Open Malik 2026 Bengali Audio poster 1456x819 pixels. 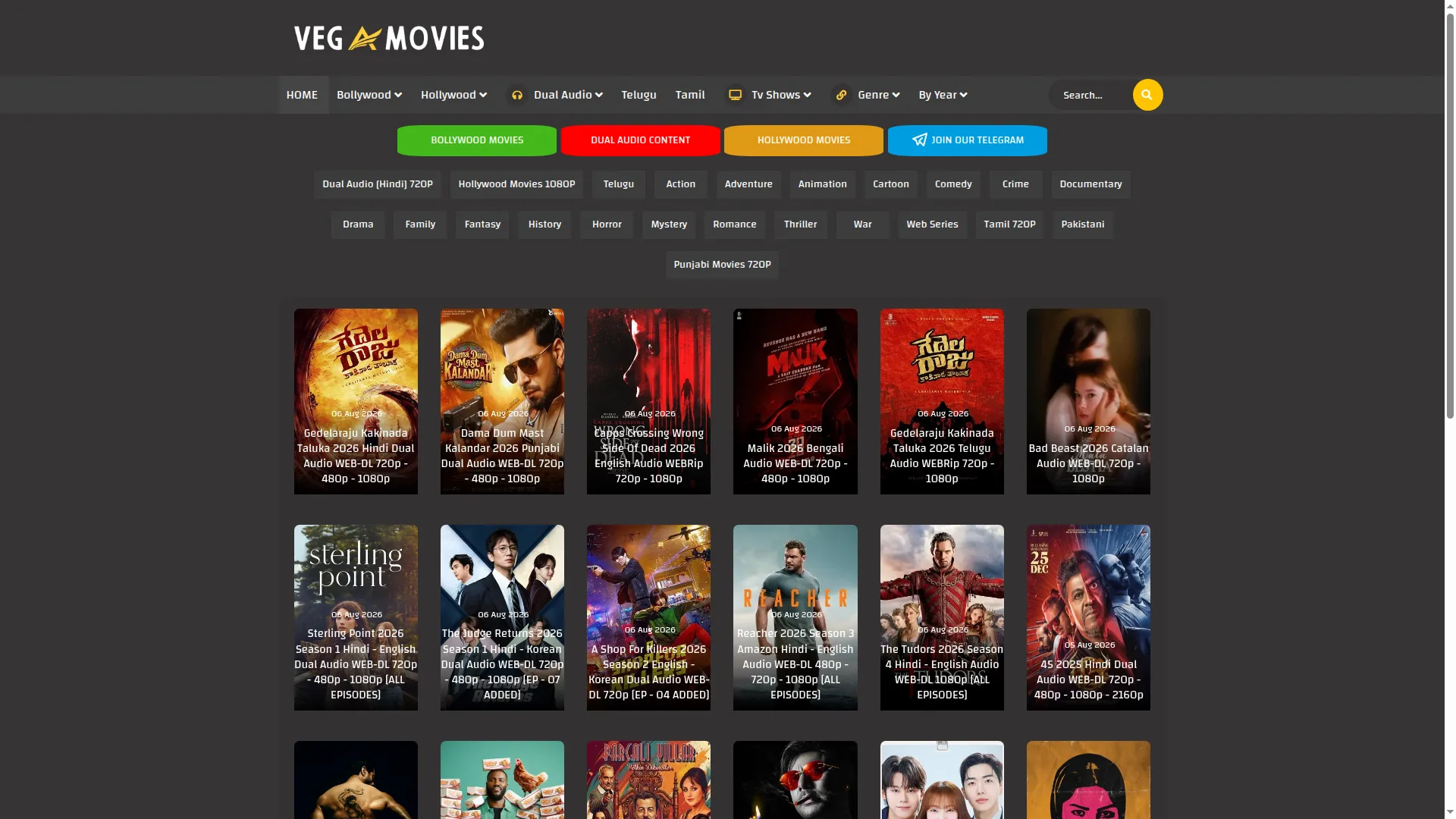point(795,401)
